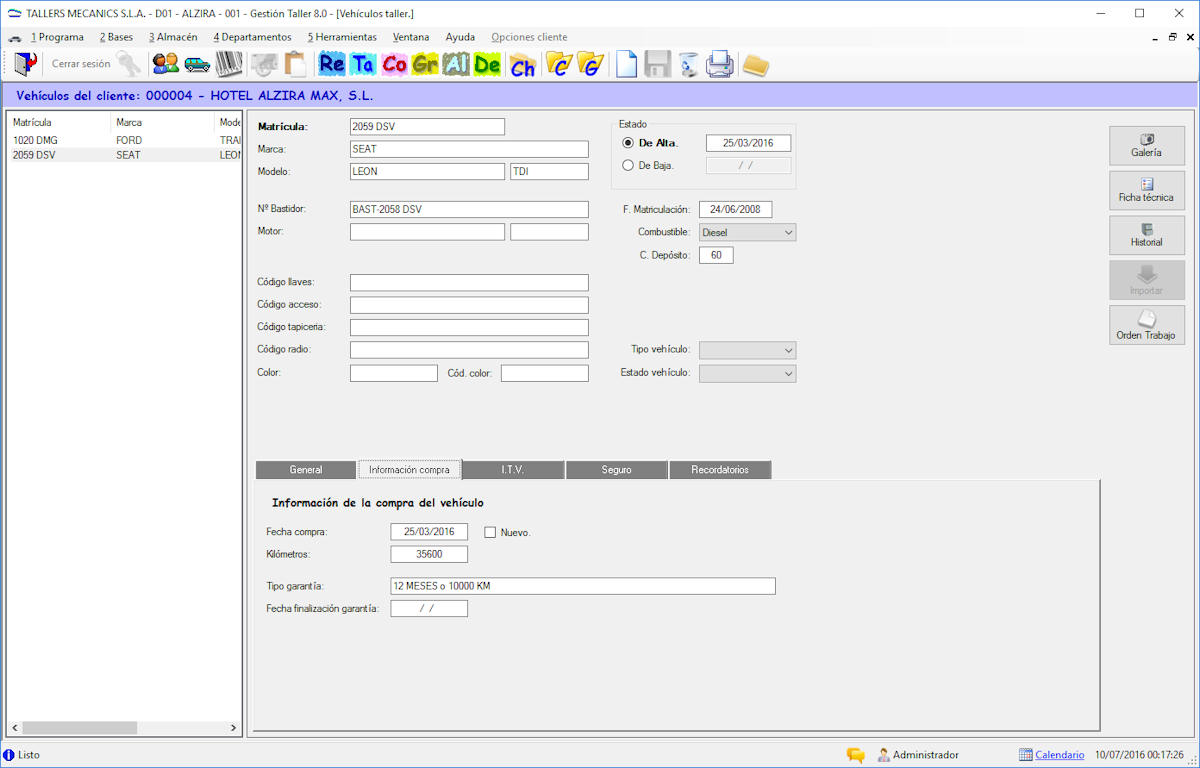Click the keys icon beside Cerrar sesión
1200x768 pixels.
(129, 64)
